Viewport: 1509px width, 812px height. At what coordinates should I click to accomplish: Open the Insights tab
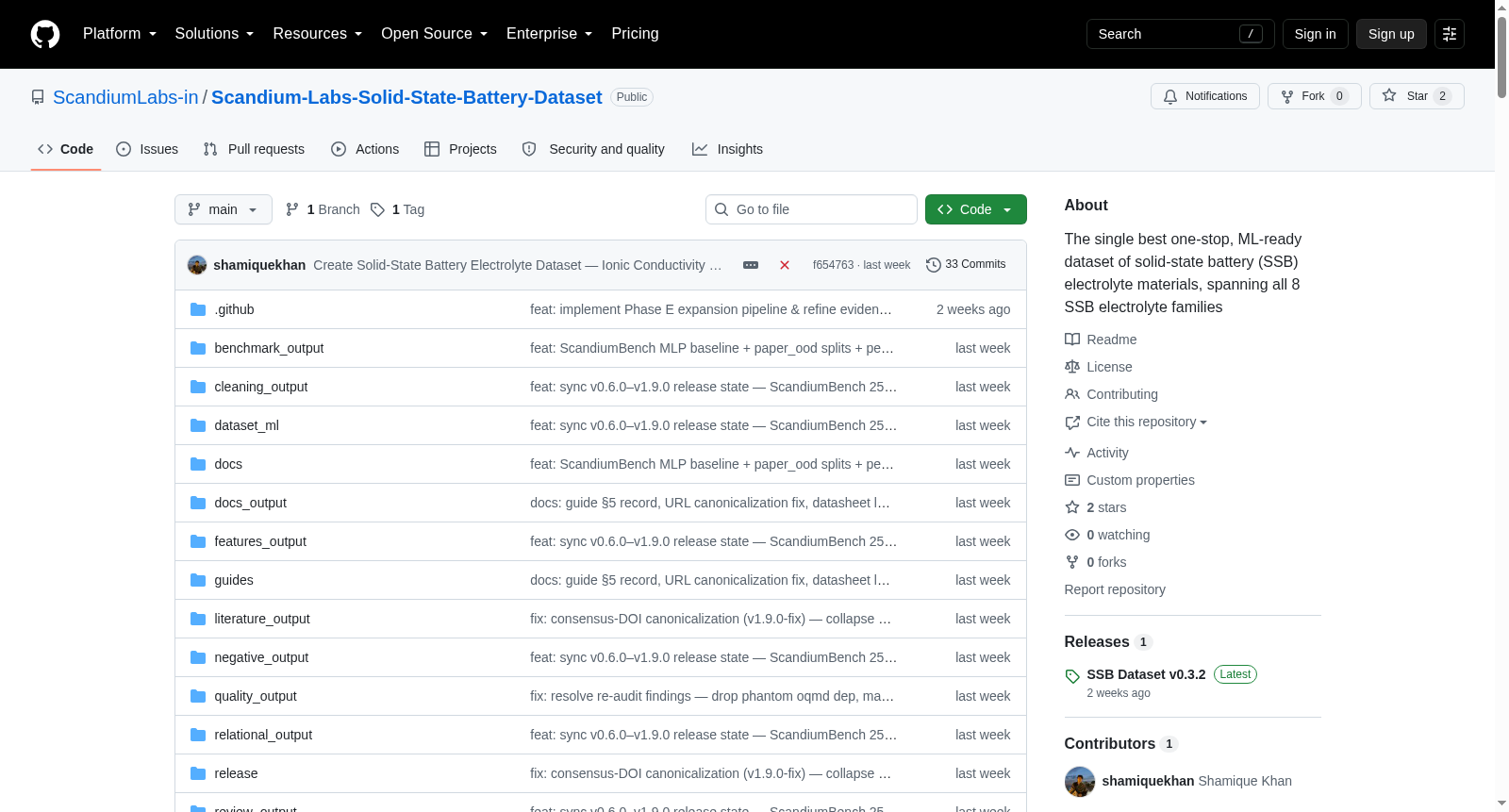(x=727, y=149)
